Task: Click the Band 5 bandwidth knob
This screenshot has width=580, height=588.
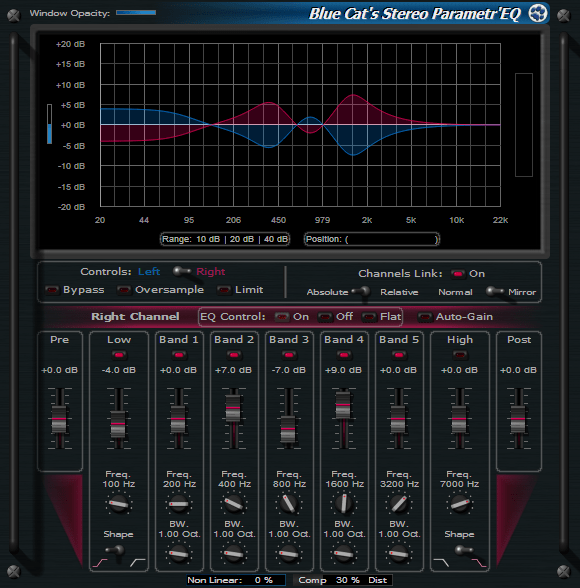Action: (399, 554)
